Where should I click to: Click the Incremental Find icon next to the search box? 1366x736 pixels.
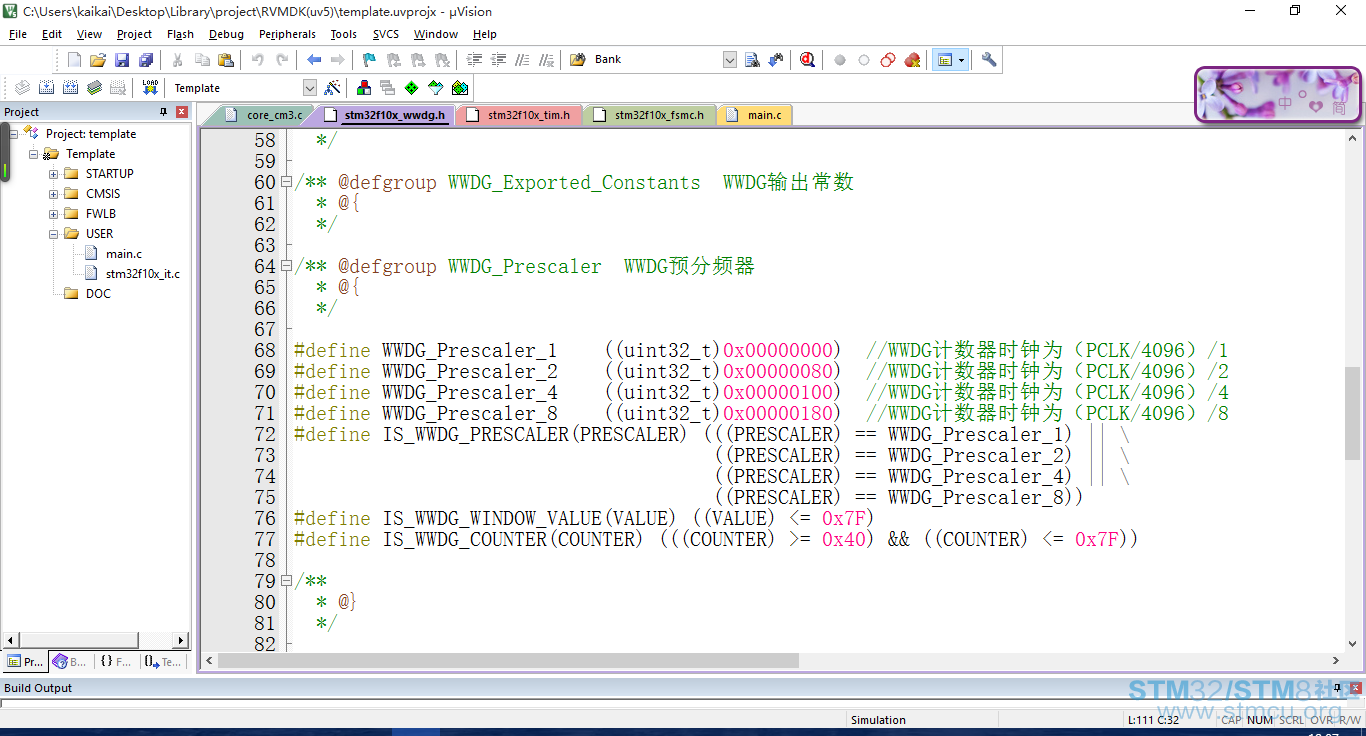pyautogui.click(x=776, y=60)
